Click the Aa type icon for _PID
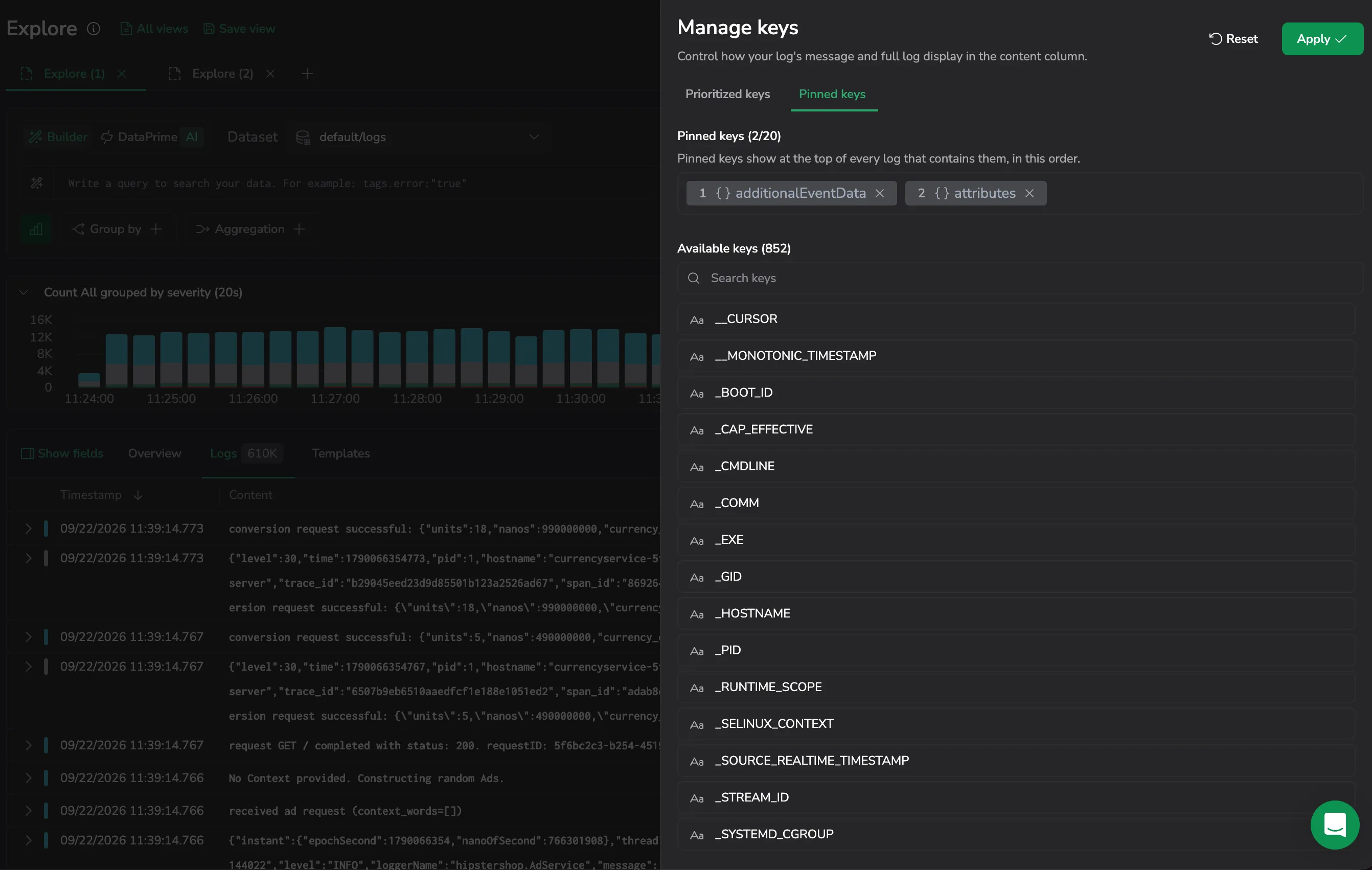Viewport: 1372px width, 870px height. pos(697,651)
